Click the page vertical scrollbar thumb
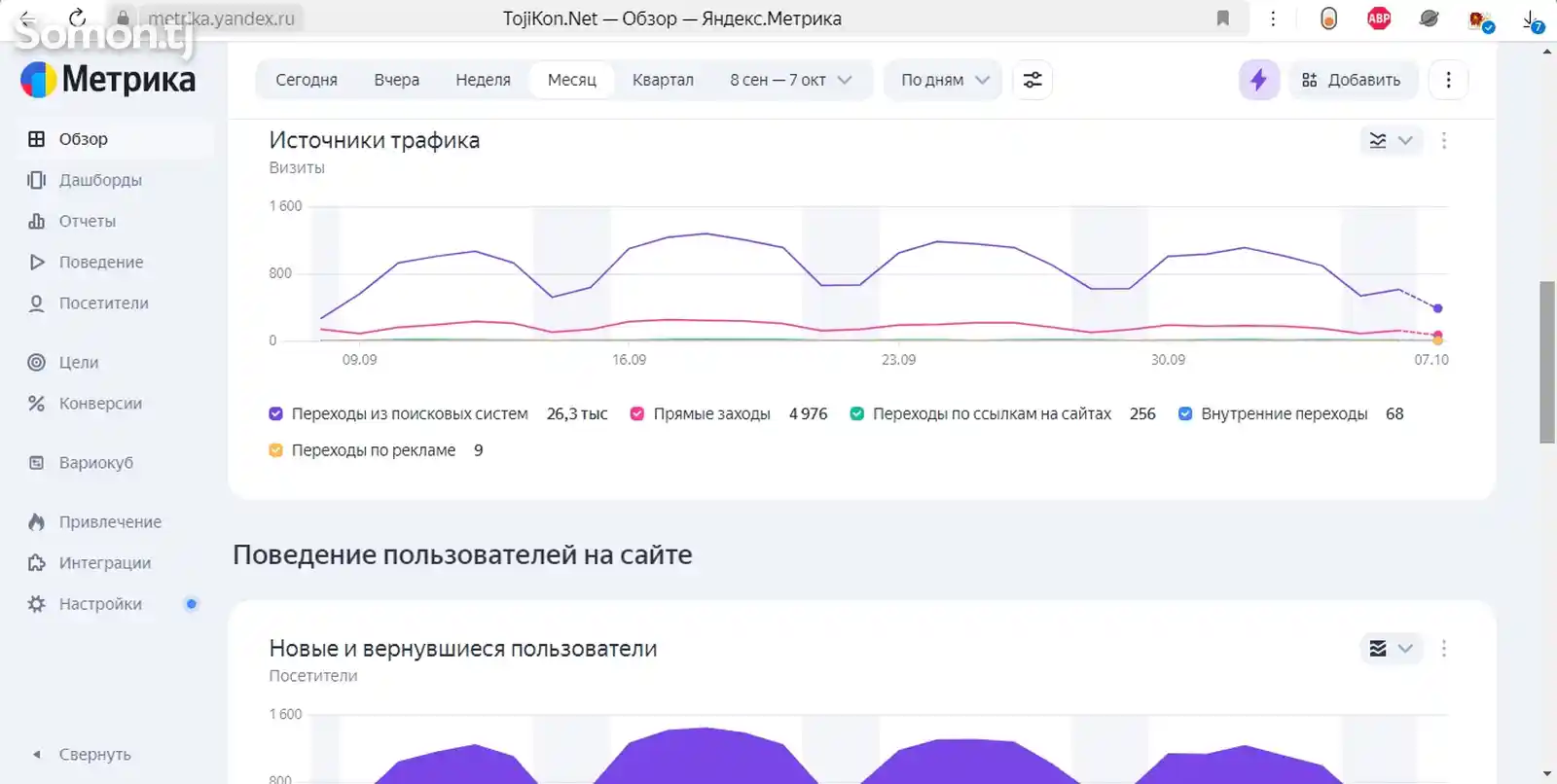The height and width of the screenshot is (784, 1557). tap(1547, 362)
